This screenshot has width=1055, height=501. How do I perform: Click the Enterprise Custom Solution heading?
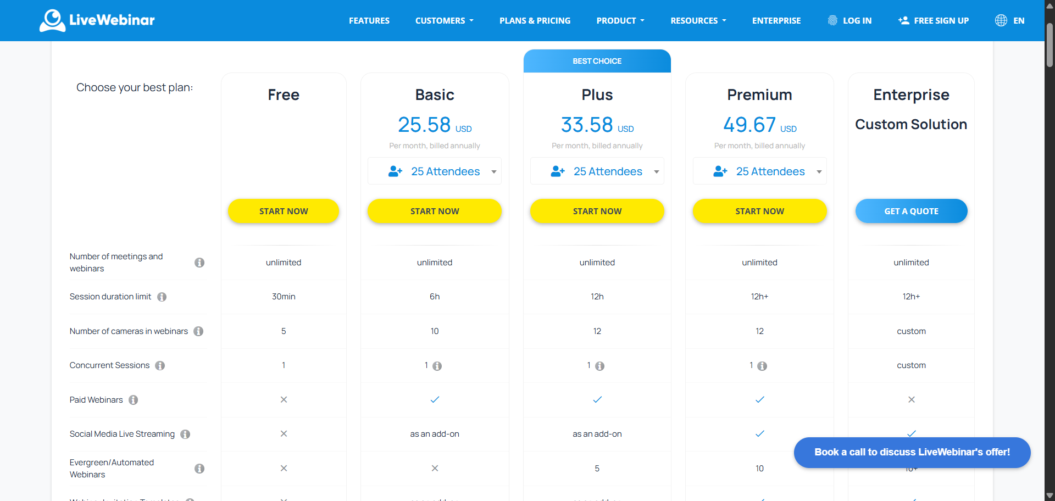pos(911,124)
